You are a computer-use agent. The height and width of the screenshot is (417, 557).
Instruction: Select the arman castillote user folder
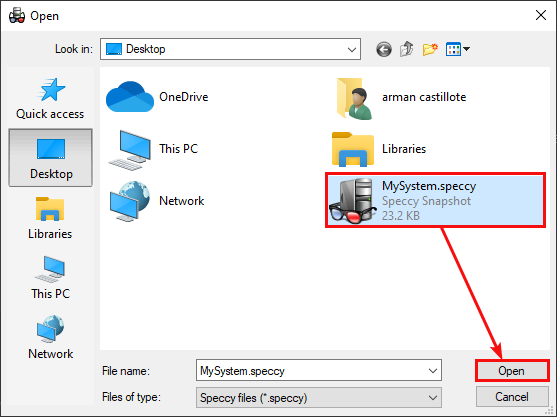(401, 98)
